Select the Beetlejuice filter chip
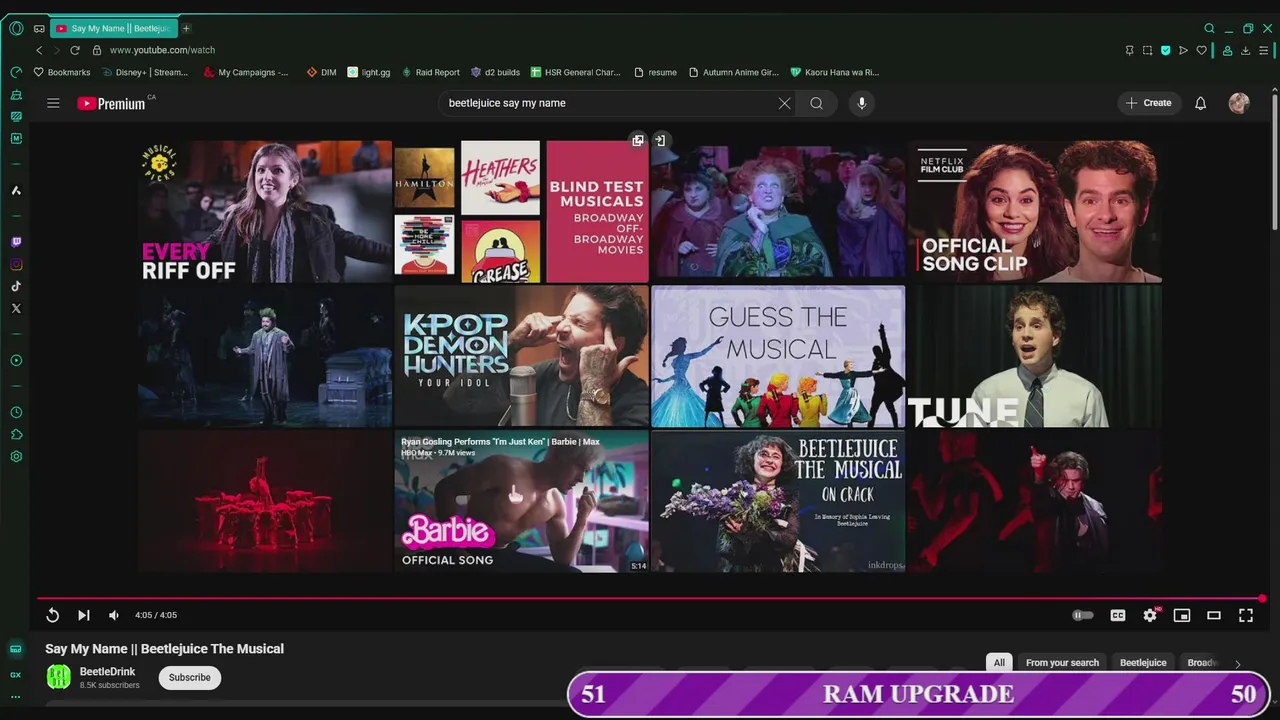The width and height of the screenshot is (1280, 720). coord(1143,663)
